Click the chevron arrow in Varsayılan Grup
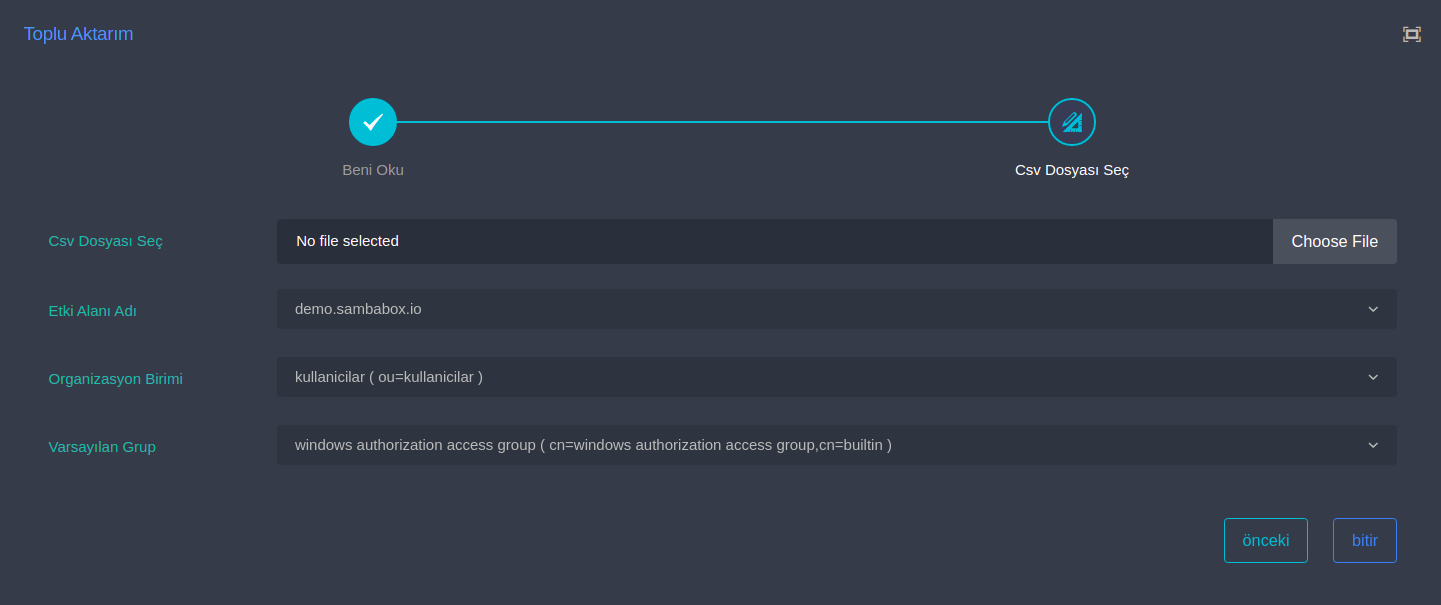1441x605 pixels. click(x=1373, y=445)
